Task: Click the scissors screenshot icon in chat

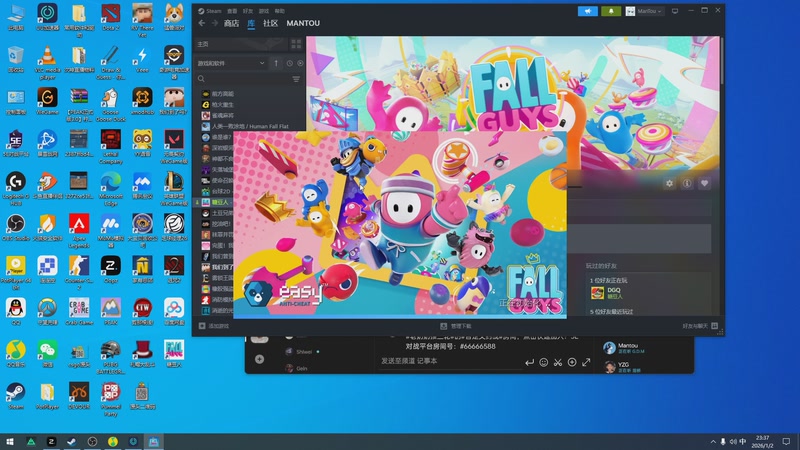Action: pyautogui.click(x=558, y=362)
